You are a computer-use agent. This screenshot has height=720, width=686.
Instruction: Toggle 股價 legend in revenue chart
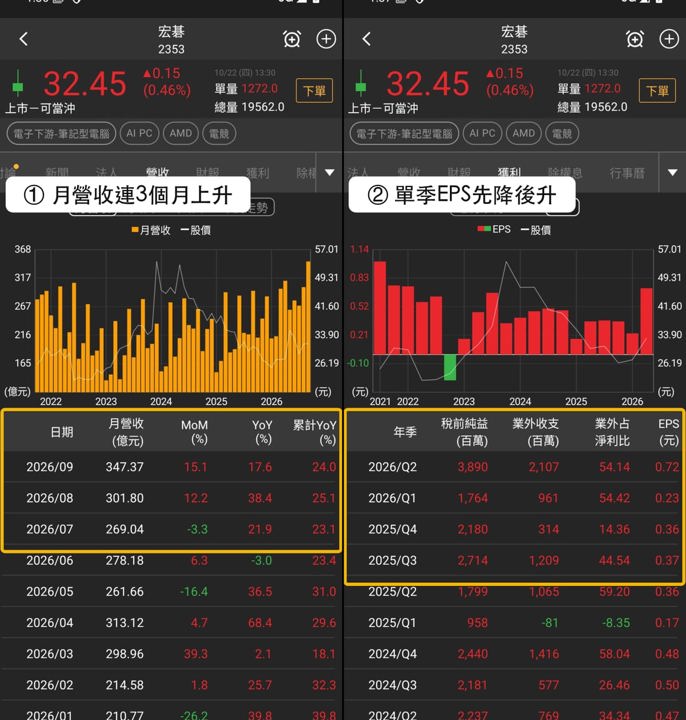point(196,230)
